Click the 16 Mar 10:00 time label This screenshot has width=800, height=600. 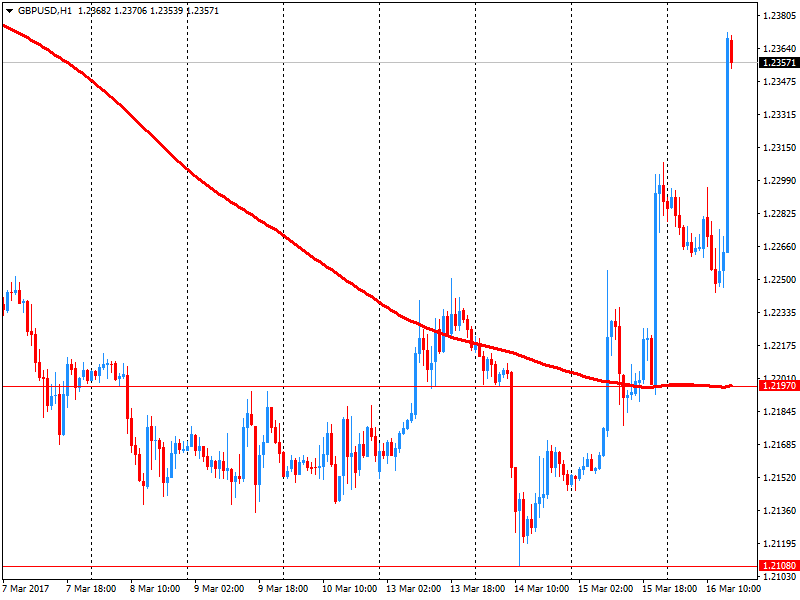coord(734,589)
